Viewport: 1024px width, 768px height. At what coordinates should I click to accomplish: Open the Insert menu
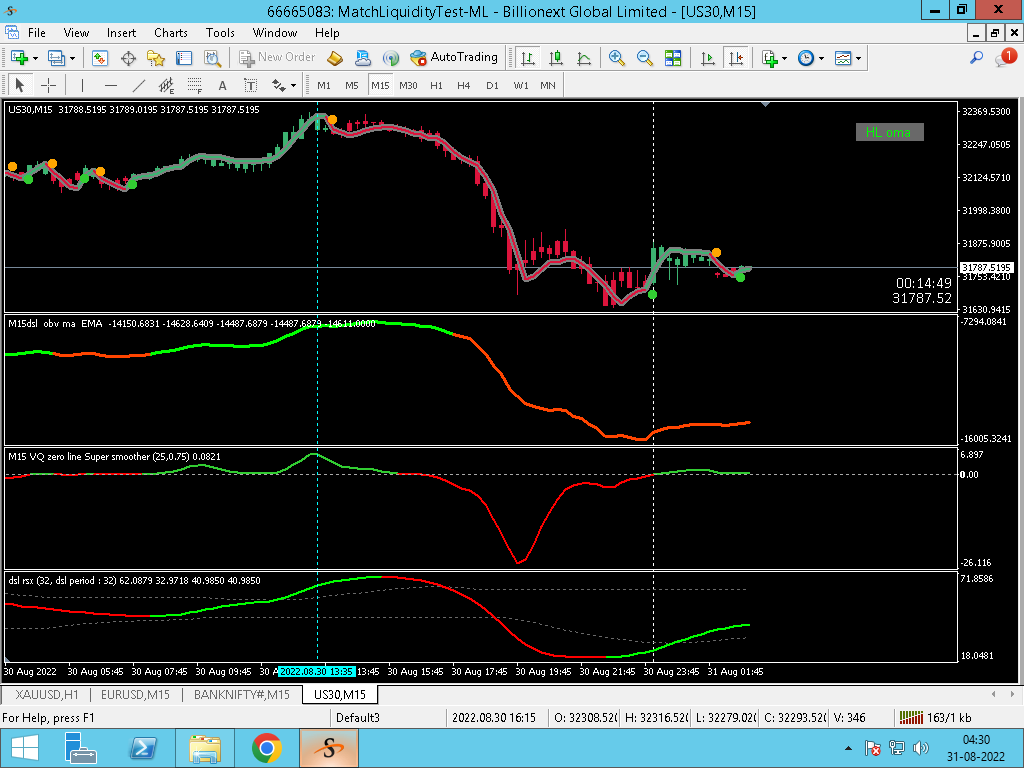[x=121, y=33]
